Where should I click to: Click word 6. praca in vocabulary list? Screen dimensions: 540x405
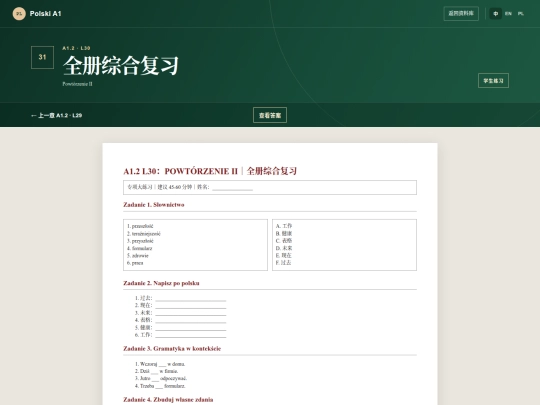point(135,263)
